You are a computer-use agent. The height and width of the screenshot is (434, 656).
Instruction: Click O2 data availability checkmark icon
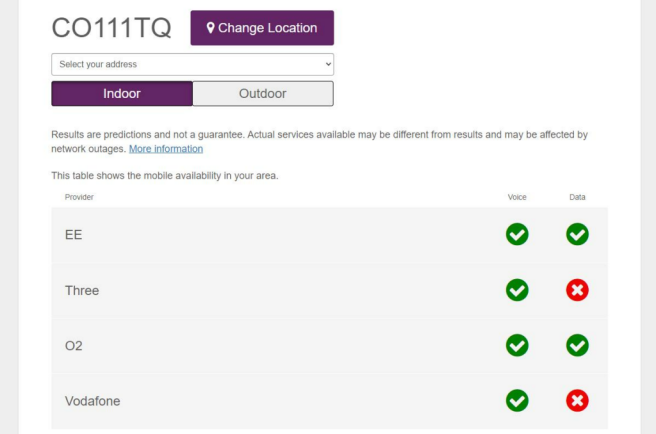point(577,345)
